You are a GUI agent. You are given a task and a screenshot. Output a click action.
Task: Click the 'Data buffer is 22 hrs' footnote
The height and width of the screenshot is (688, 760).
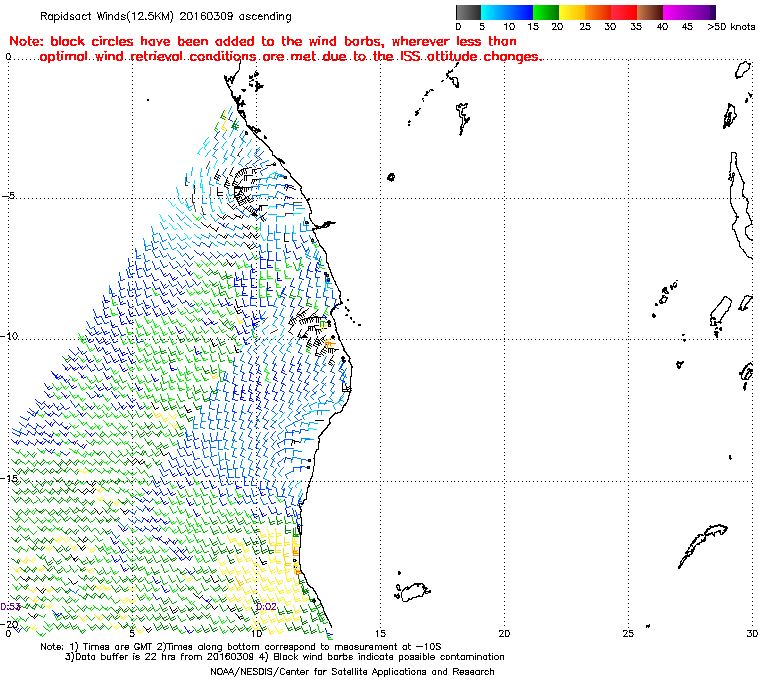(x=285, y=656)
